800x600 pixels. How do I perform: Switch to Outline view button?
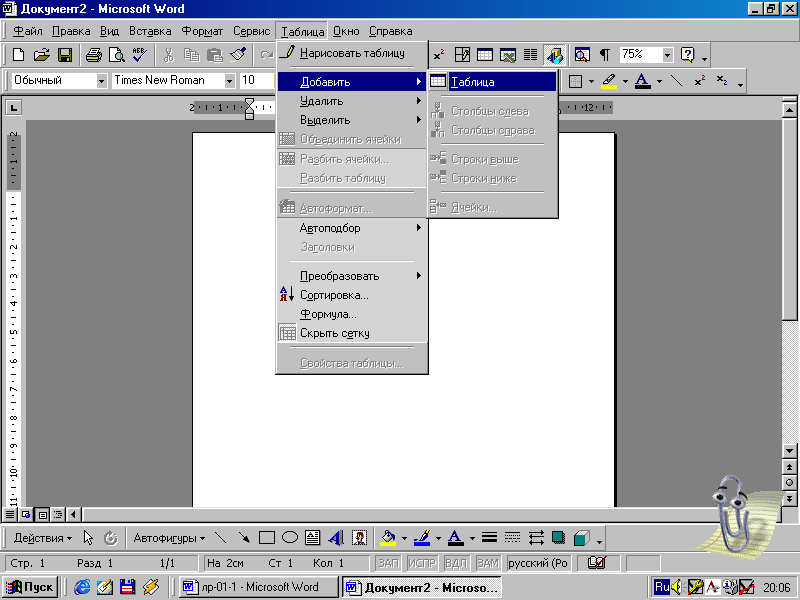tap(58, 515)
